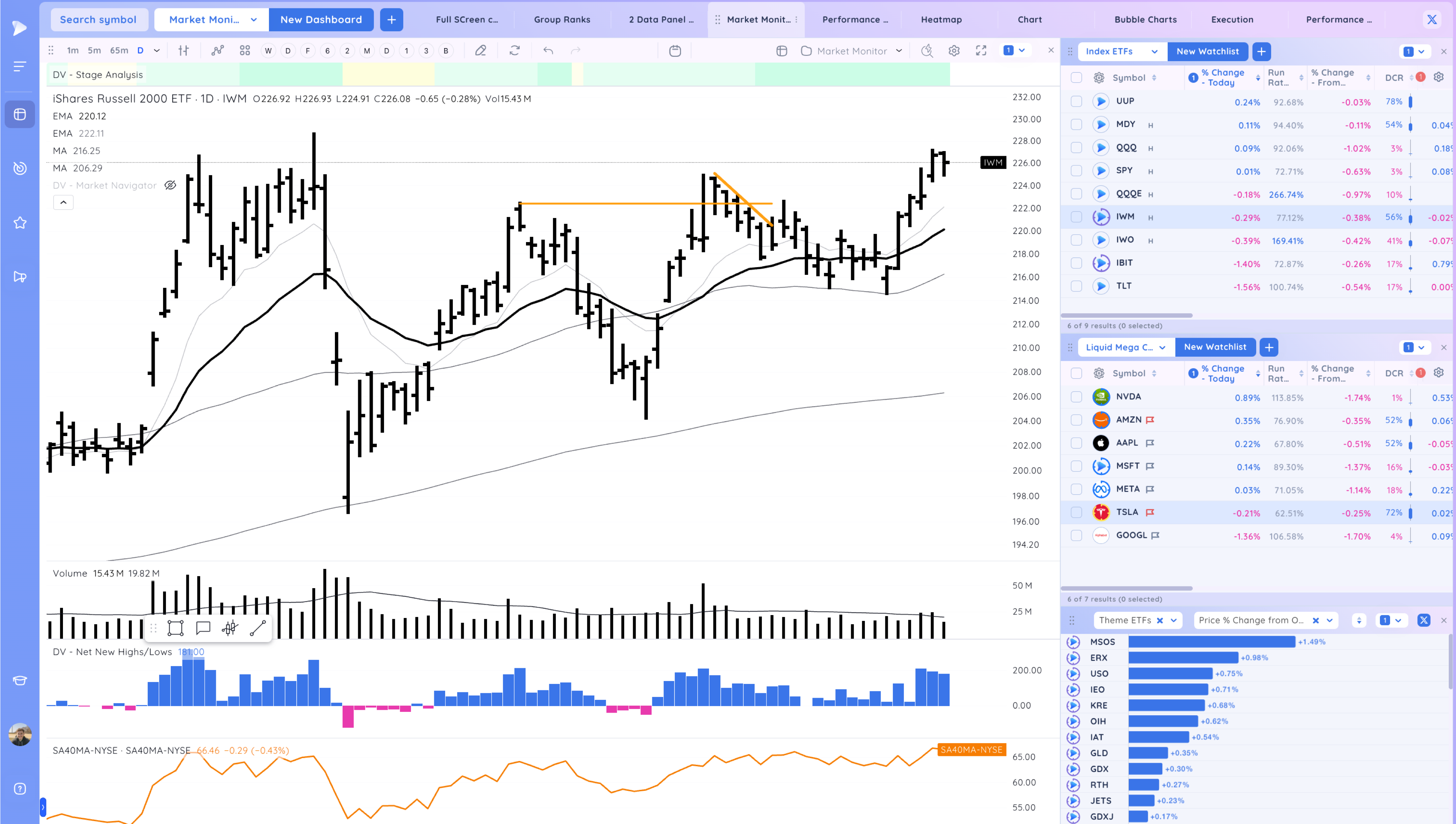Expand the Theme ETFs dropdown

pos(1174,620)
